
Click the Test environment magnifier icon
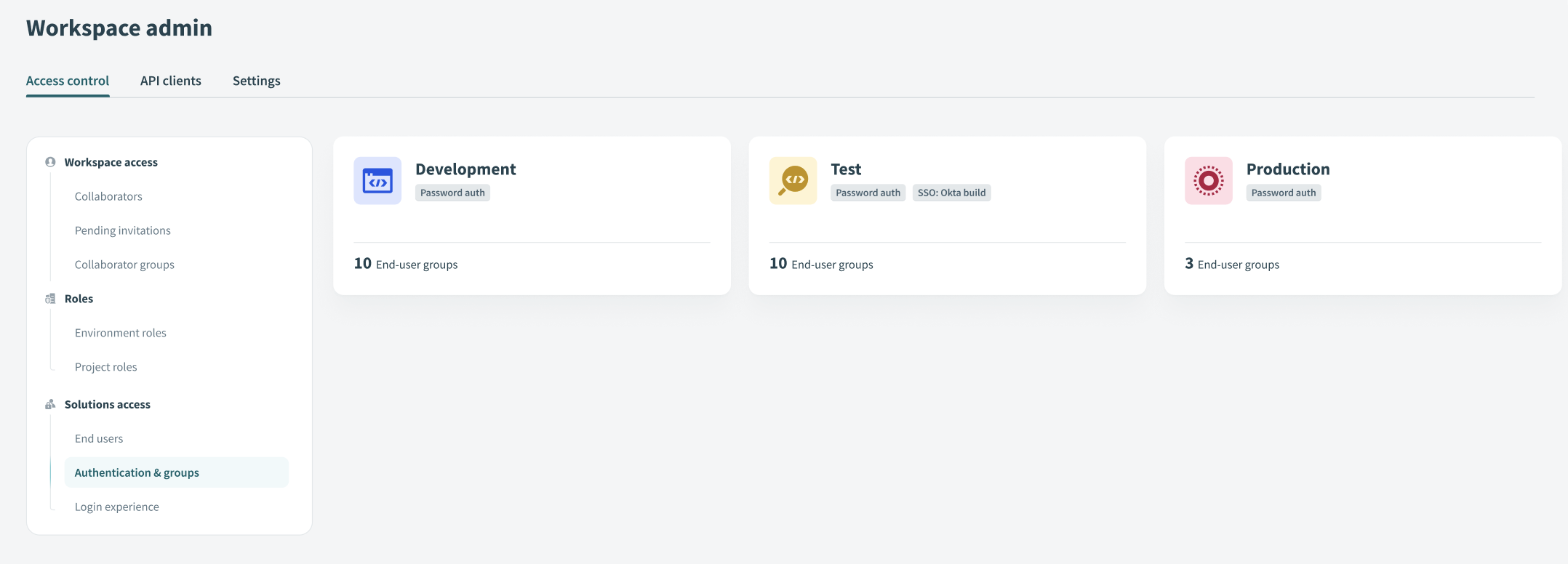point(793,181)
